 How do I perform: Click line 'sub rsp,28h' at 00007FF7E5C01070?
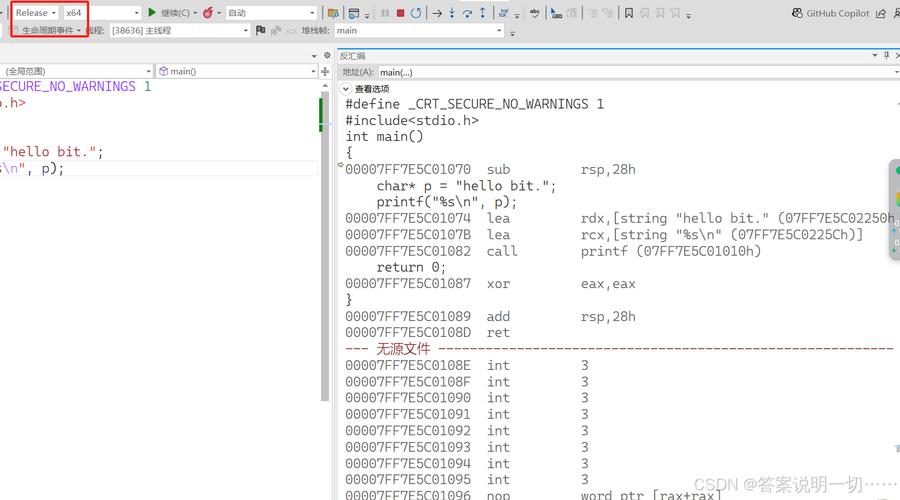pyautogui.click(x=490, y=169)
